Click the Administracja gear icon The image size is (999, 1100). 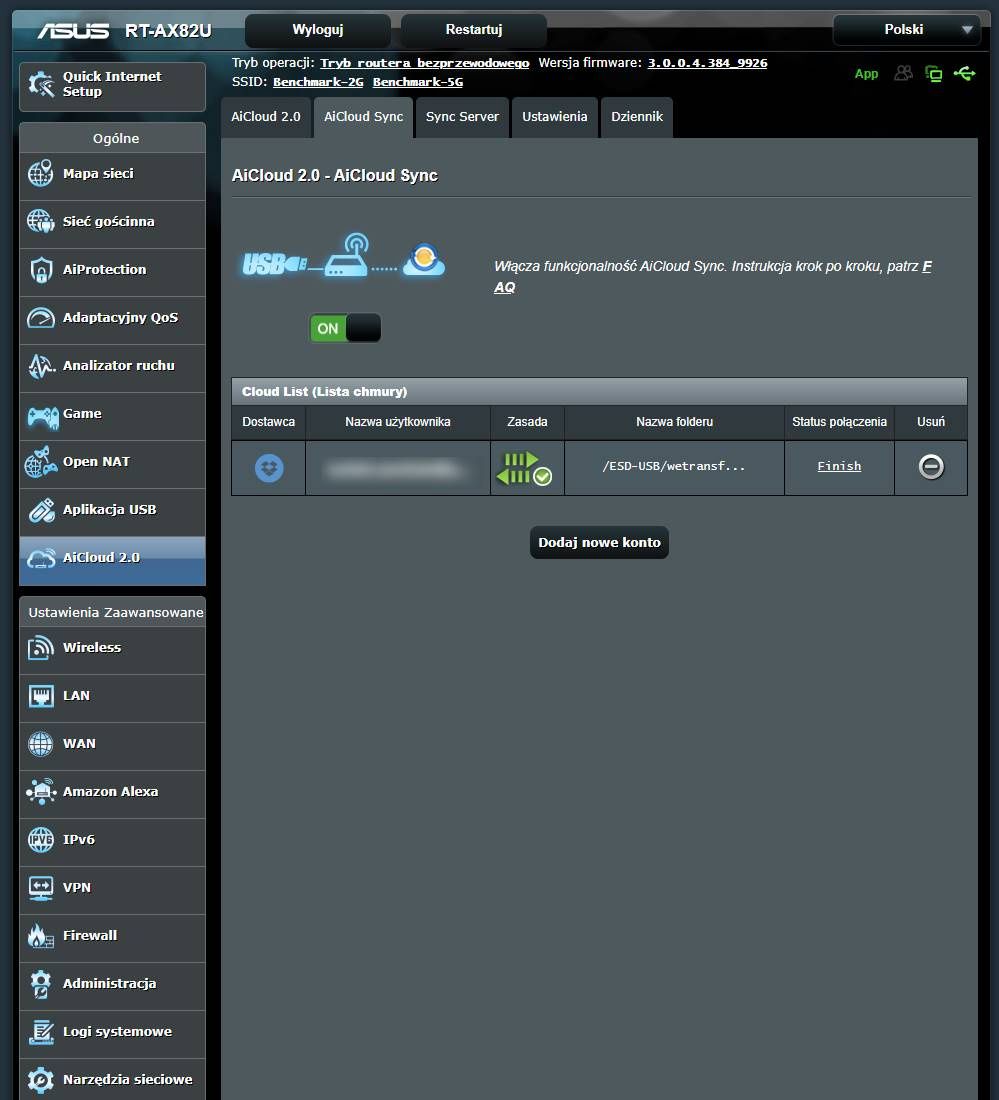coord(41,984)
